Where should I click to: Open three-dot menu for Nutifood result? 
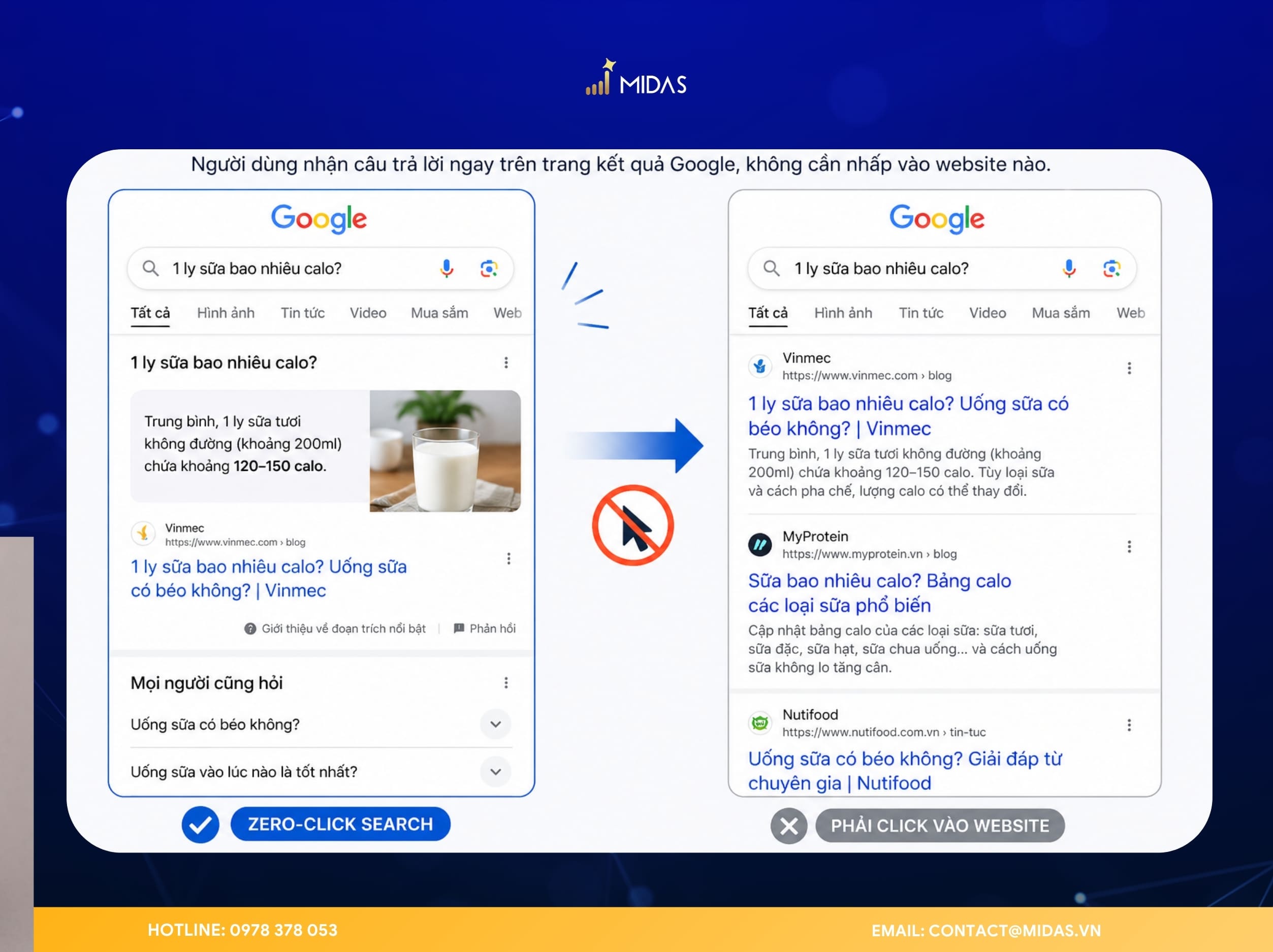pyautogui.click(x=1129, y=725)
